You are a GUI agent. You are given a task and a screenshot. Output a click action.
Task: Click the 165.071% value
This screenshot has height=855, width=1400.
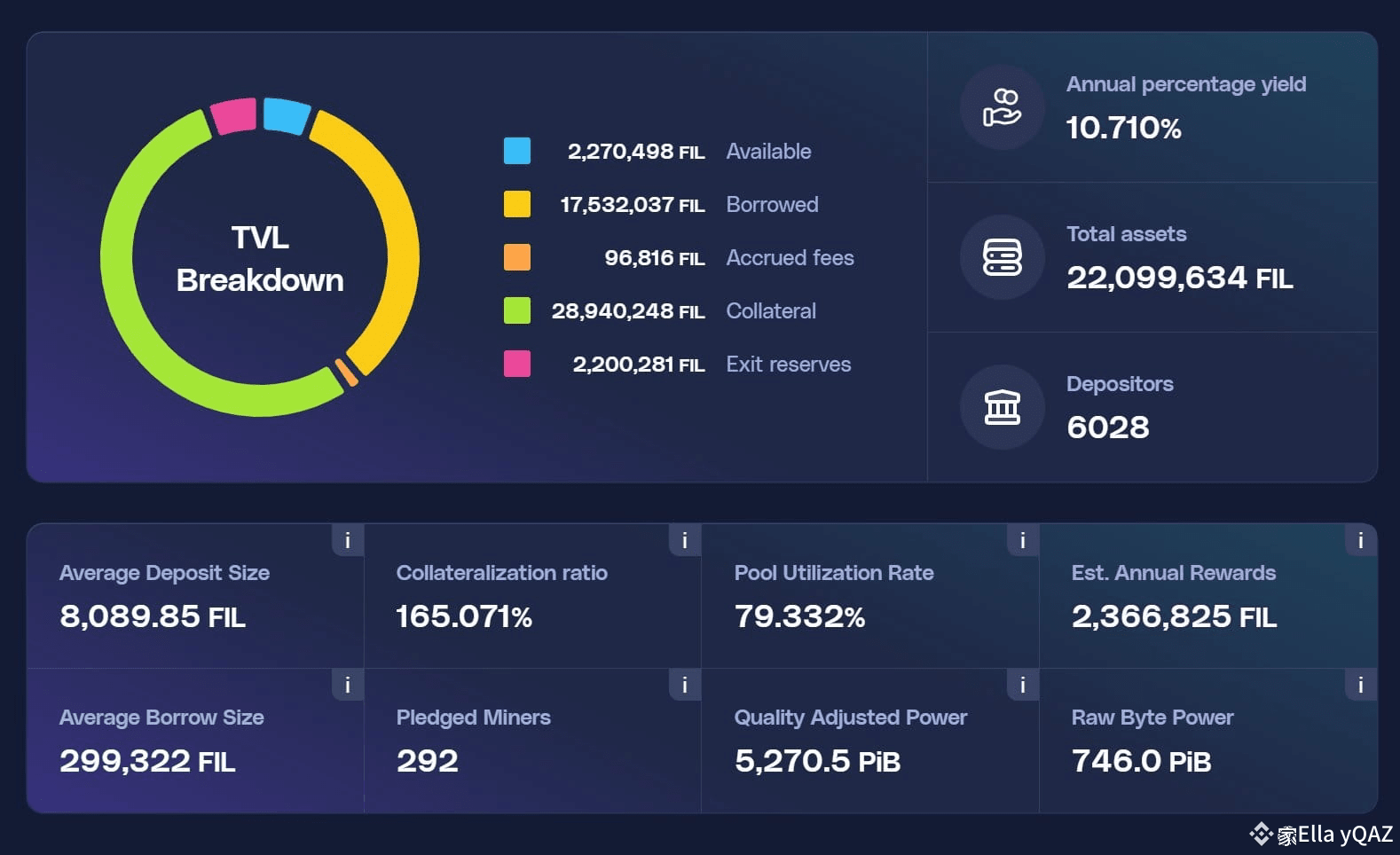coord(464,616)
